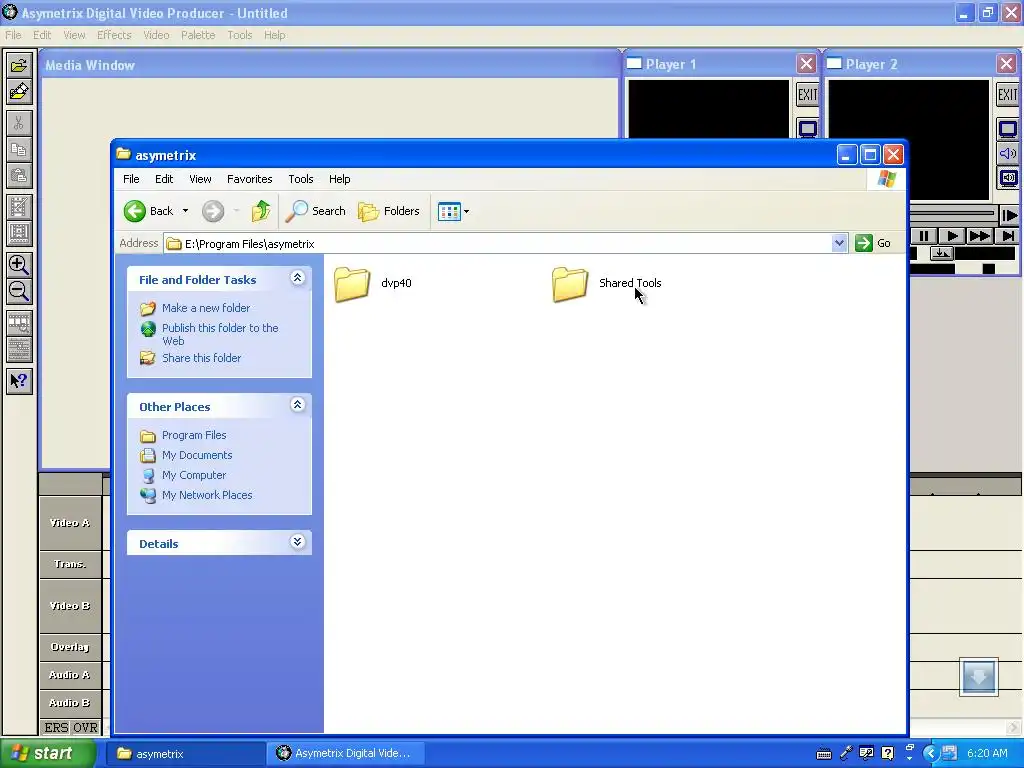Screen dimensions: 1024x768
Task: Click the mark-in arrow button in Player 2
Action: [941, 253]
